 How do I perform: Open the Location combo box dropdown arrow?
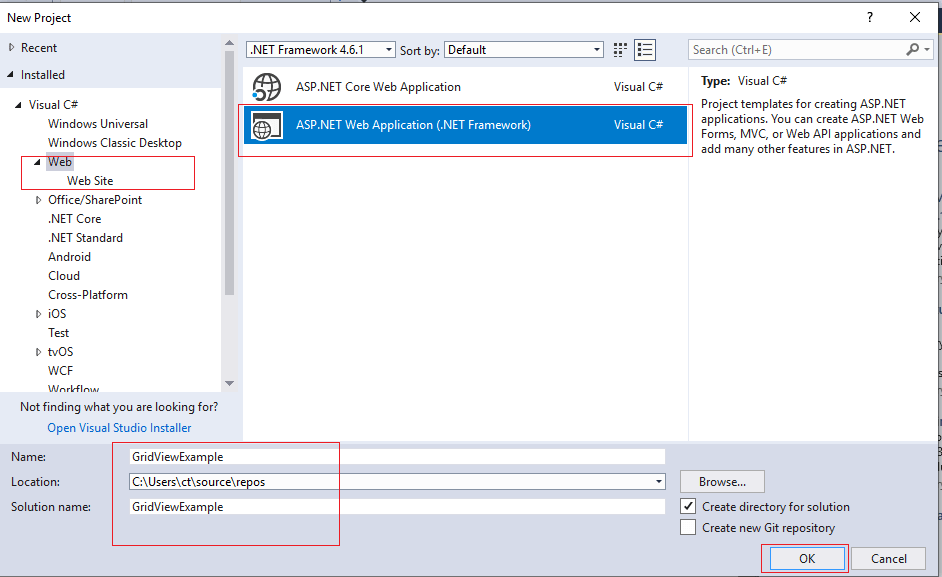(659, 481)
